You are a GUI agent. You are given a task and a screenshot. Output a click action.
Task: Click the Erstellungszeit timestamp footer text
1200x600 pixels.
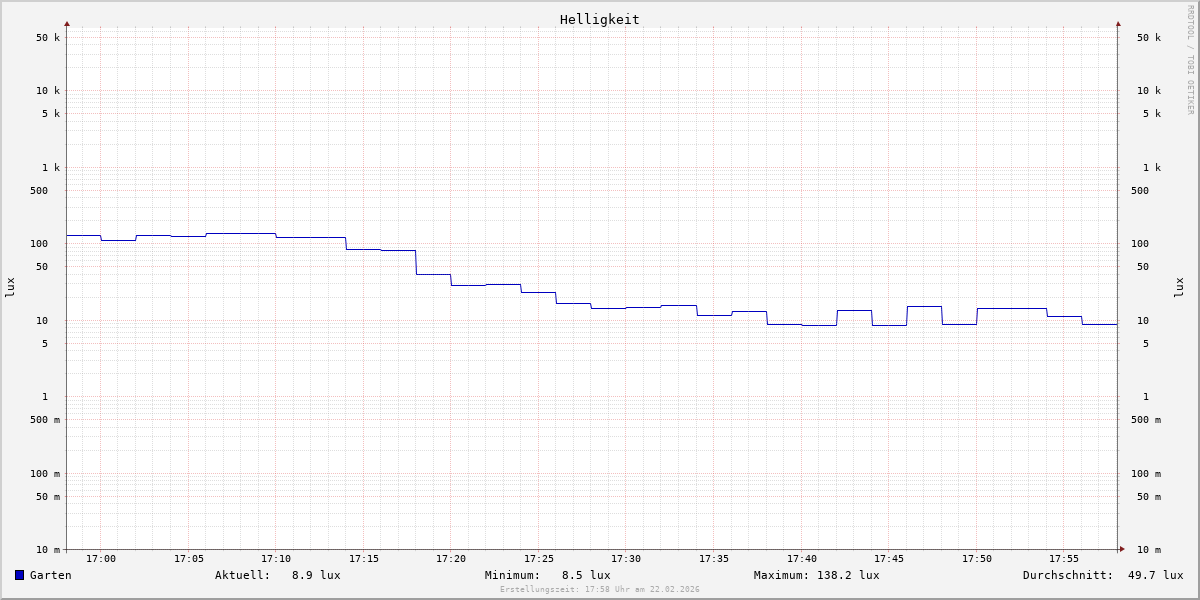(x=600, y=590)
